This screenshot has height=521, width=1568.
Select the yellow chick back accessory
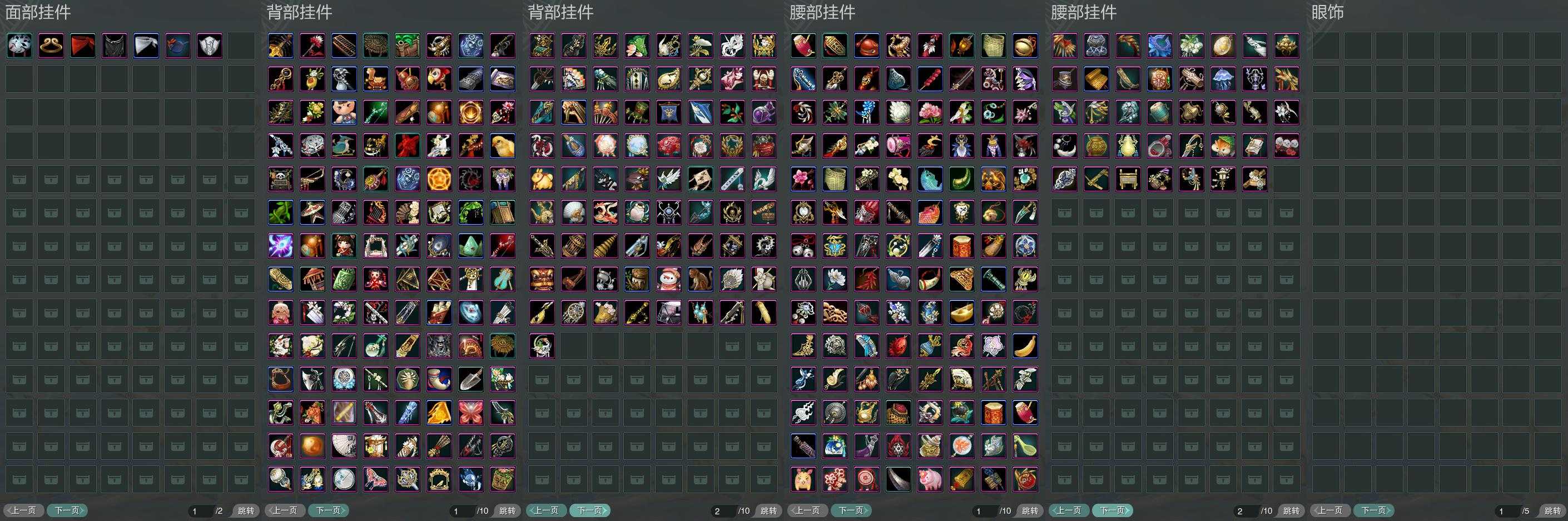point(503,146)
